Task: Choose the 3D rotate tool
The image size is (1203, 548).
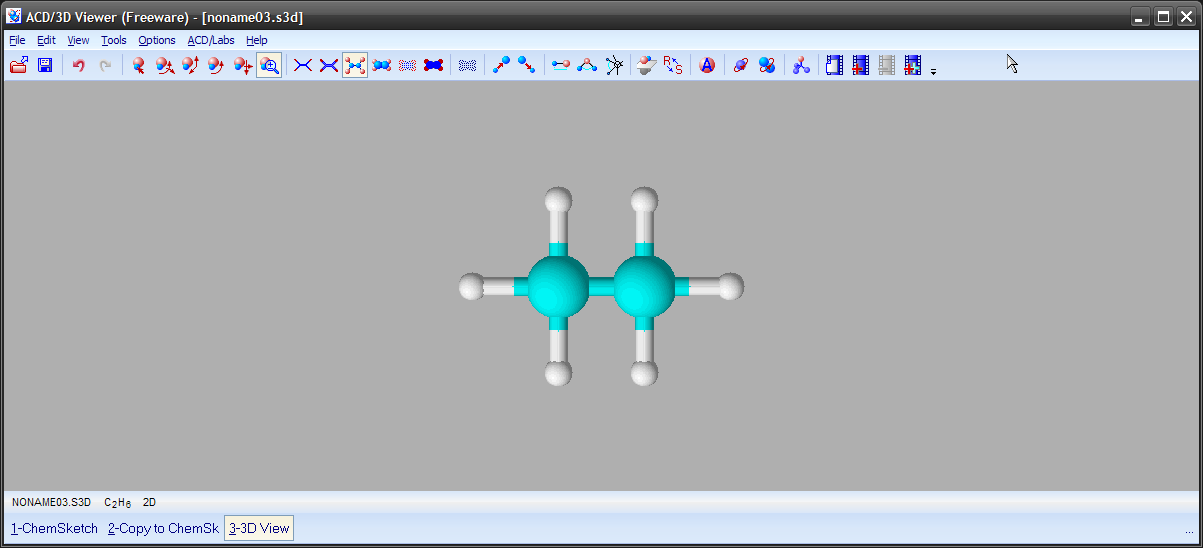Action: tap(164, 66)
